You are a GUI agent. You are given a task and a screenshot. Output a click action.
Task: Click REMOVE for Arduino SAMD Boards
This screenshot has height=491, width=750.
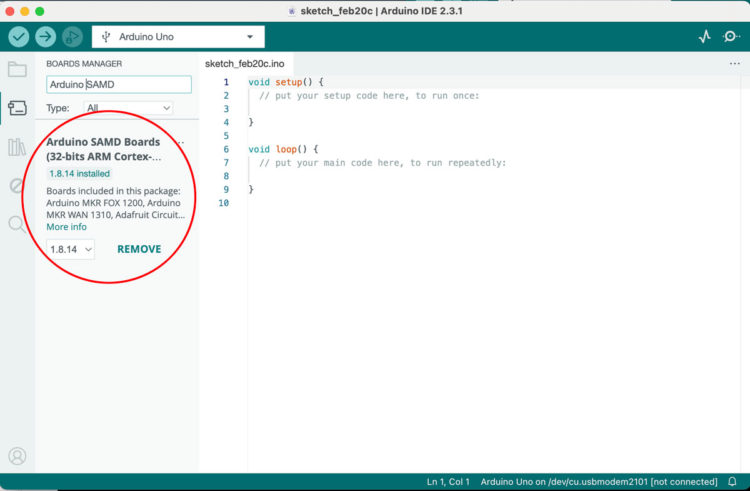point(139,249)
